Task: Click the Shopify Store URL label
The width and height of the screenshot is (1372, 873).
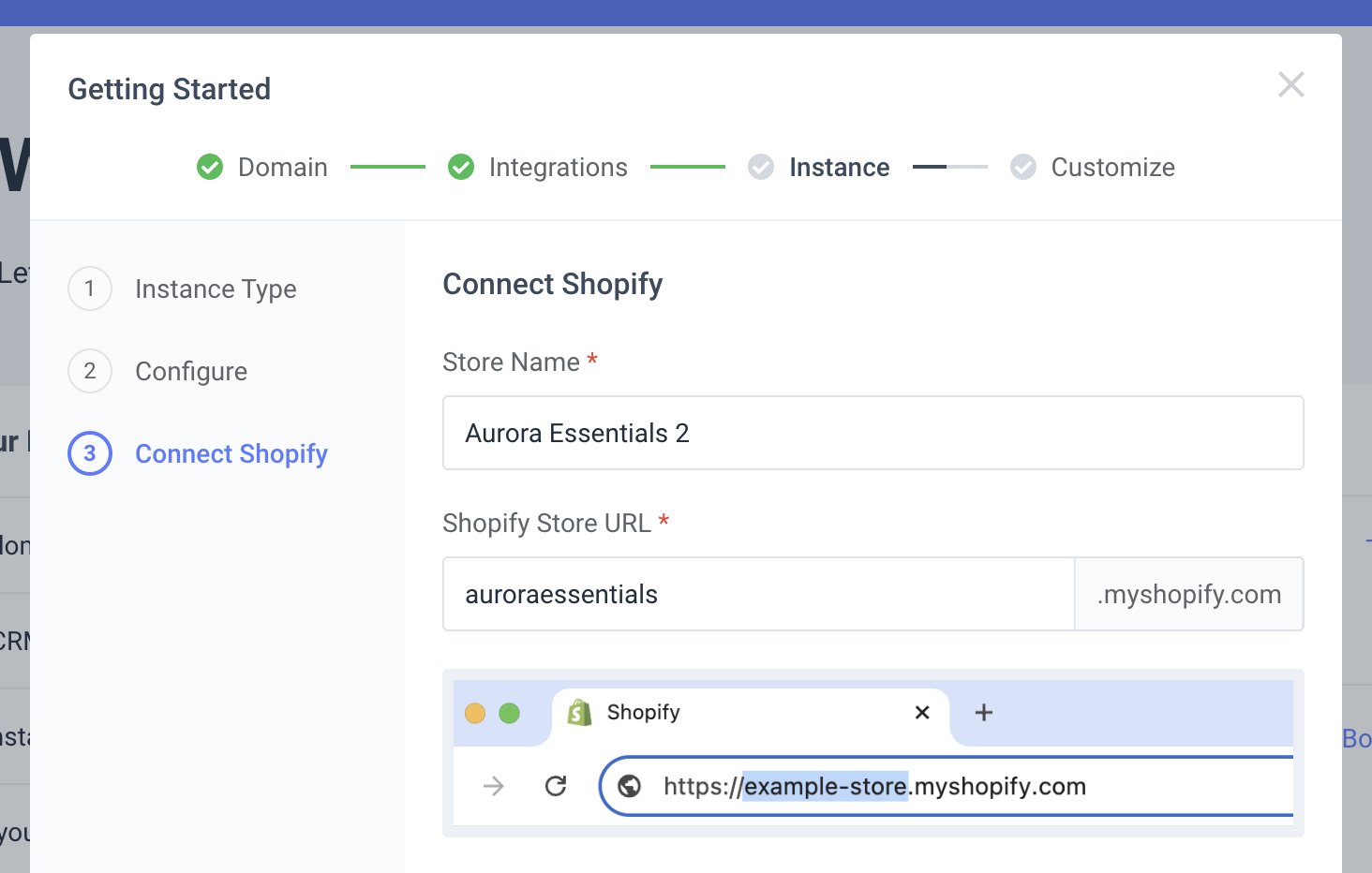Action: (546, 523)
